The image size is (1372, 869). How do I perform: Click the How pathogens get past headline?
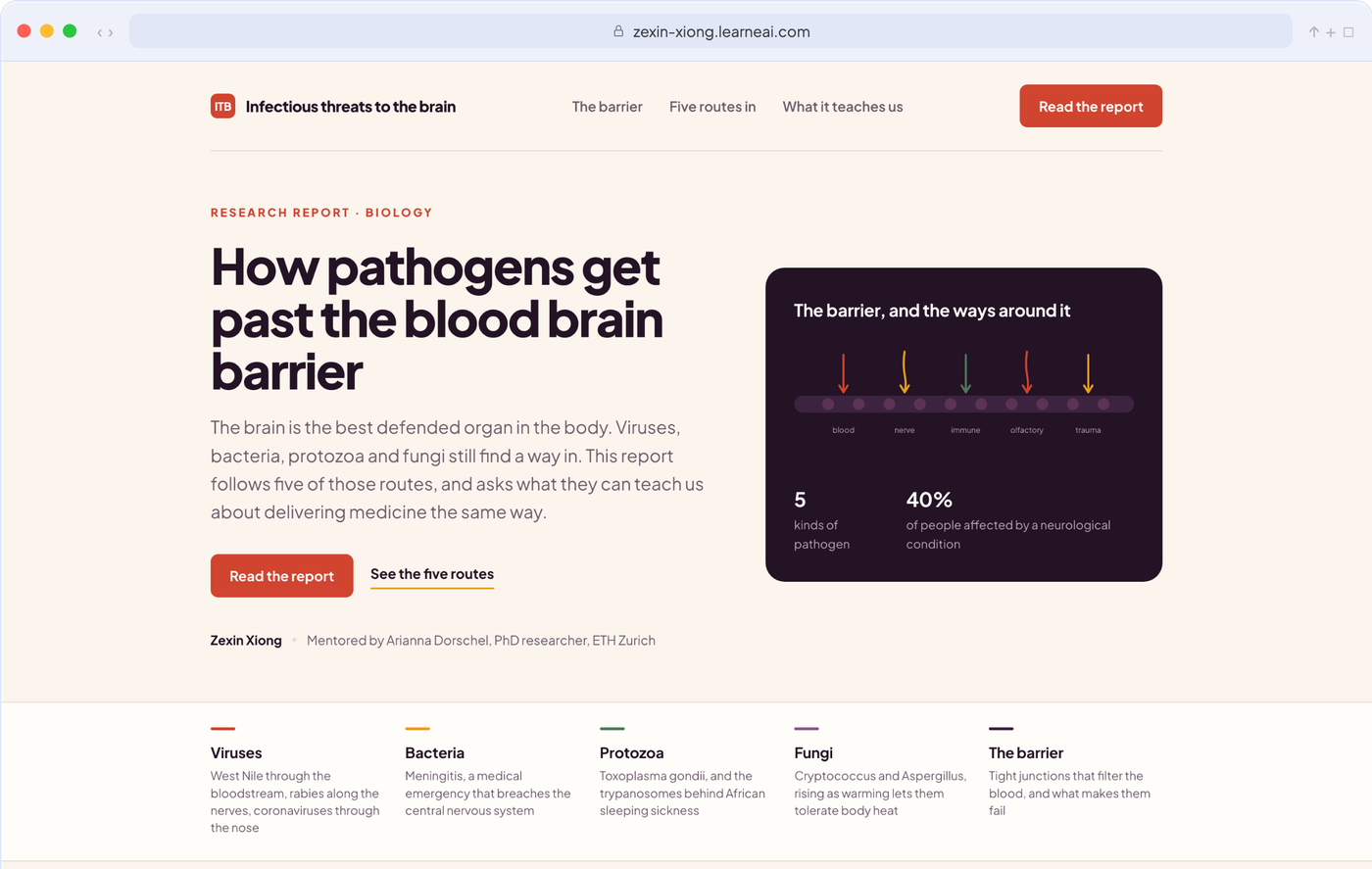point(437,319)
